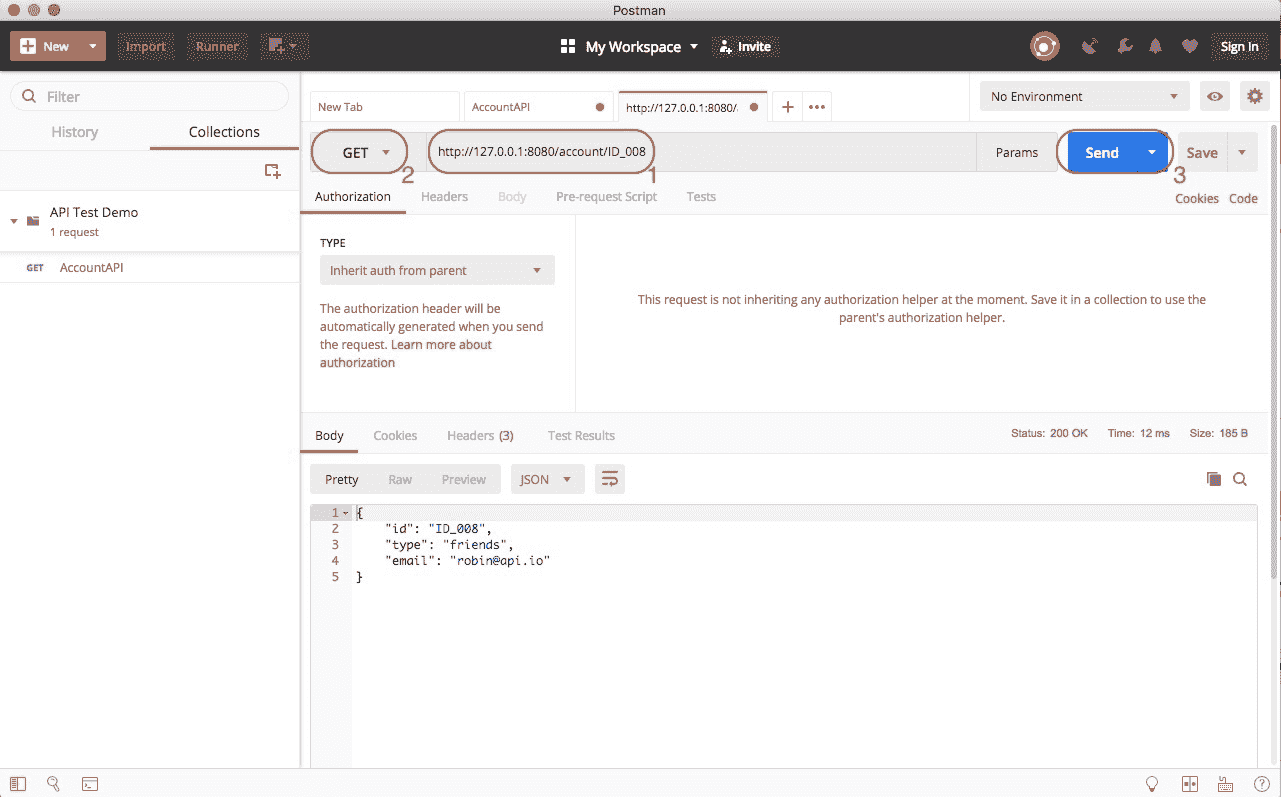Open find and replace in status bar
Viewport: 1281px width, 797px height.
54,784
